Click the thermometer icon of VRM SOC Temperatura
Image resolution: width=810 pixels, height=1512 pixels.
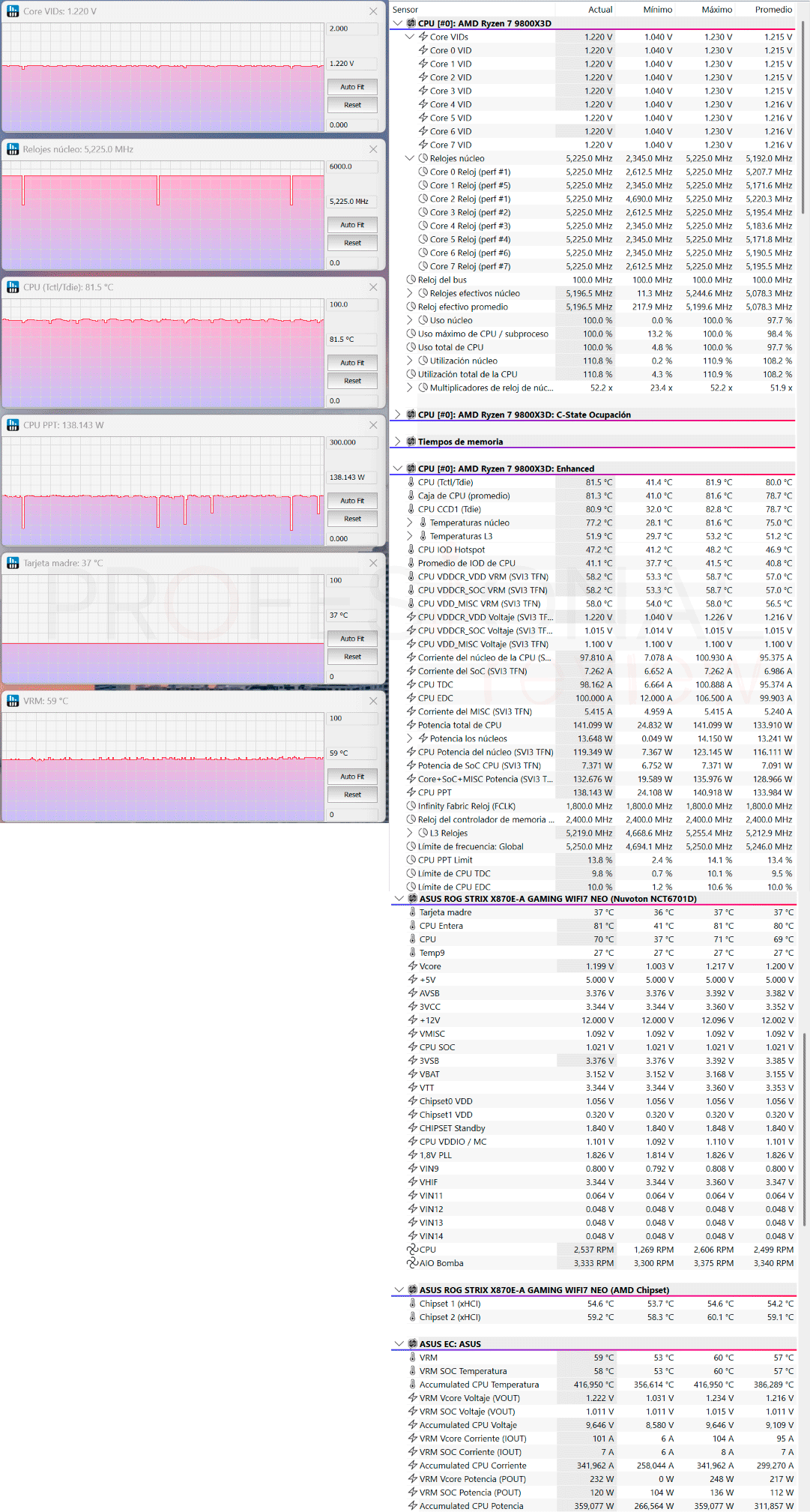coord(412,1371)
